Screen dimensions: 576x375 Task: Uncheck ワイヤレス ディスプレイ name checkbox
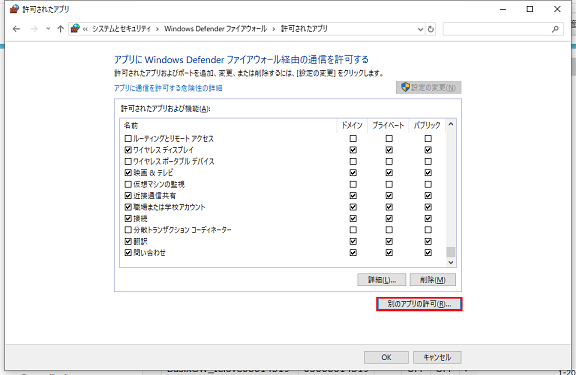(128, 150)
